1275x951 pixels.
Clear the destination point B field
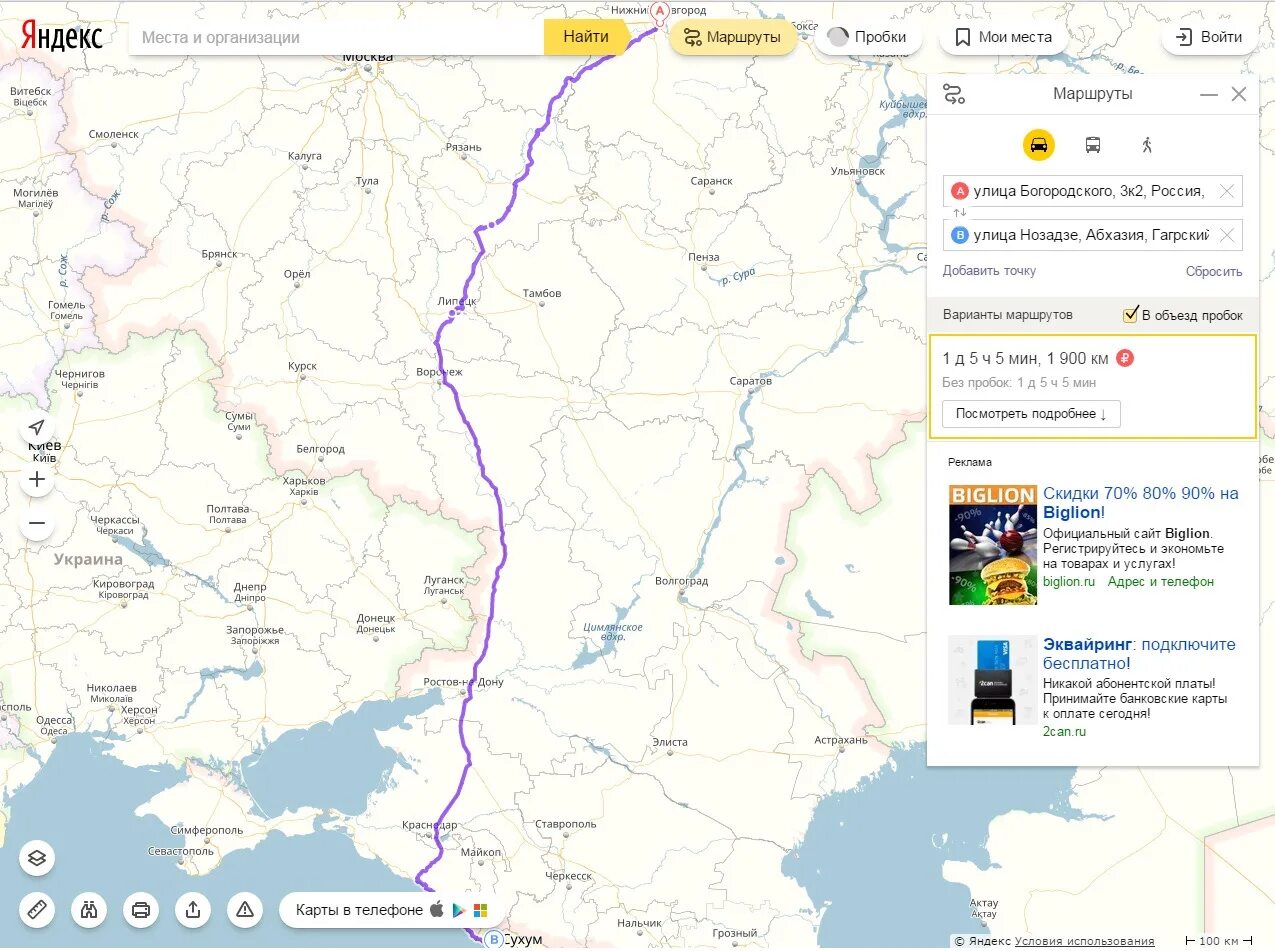coord(1227,235)
